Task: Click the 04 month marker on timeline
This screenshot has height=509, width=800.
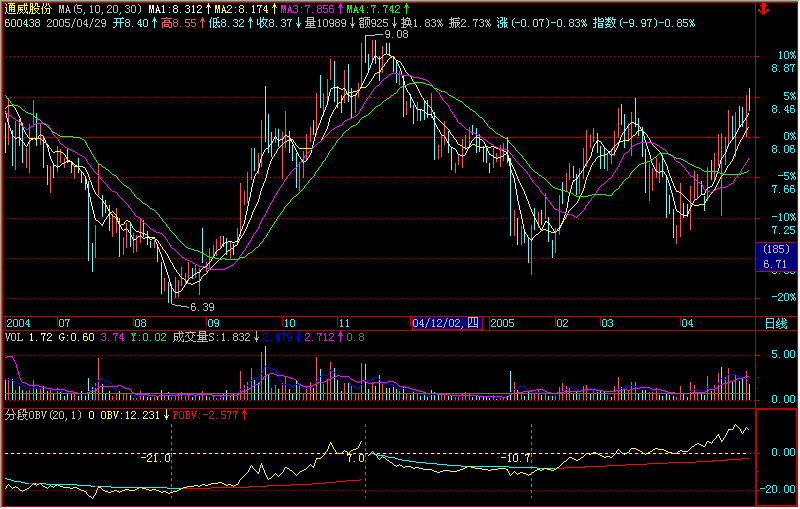Action: coord(687,323)
